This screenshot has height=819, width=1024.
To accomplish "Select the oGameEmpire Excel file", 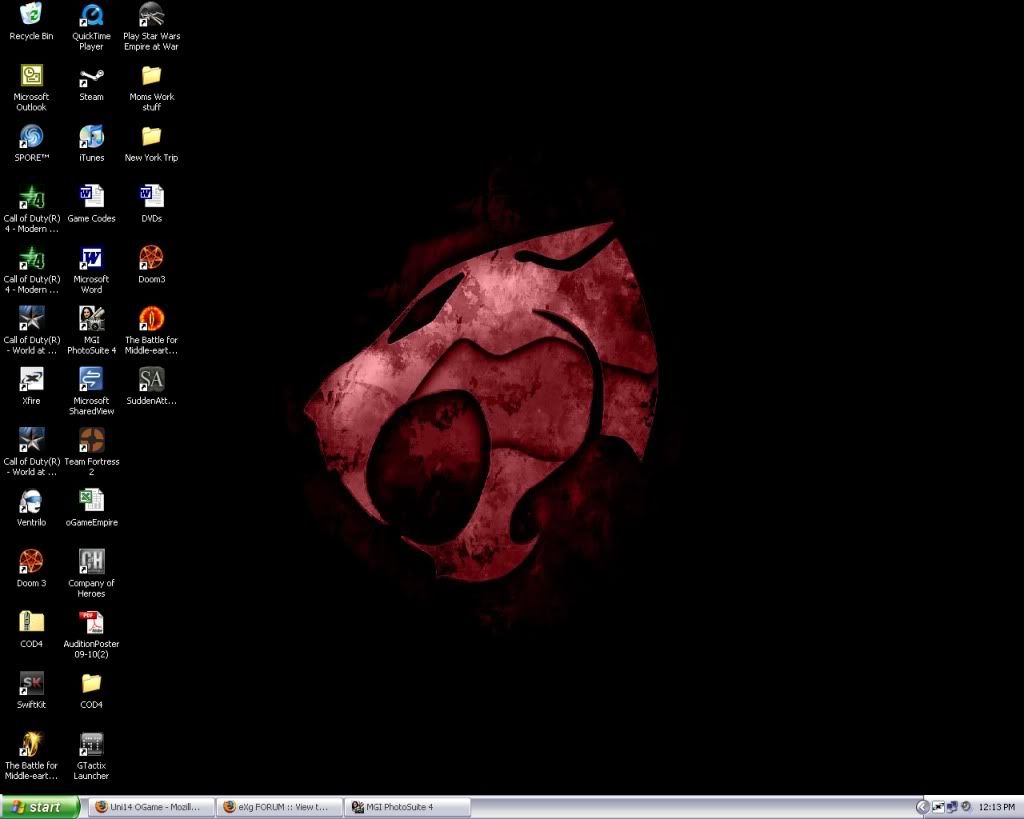I will tap(91, 500).
